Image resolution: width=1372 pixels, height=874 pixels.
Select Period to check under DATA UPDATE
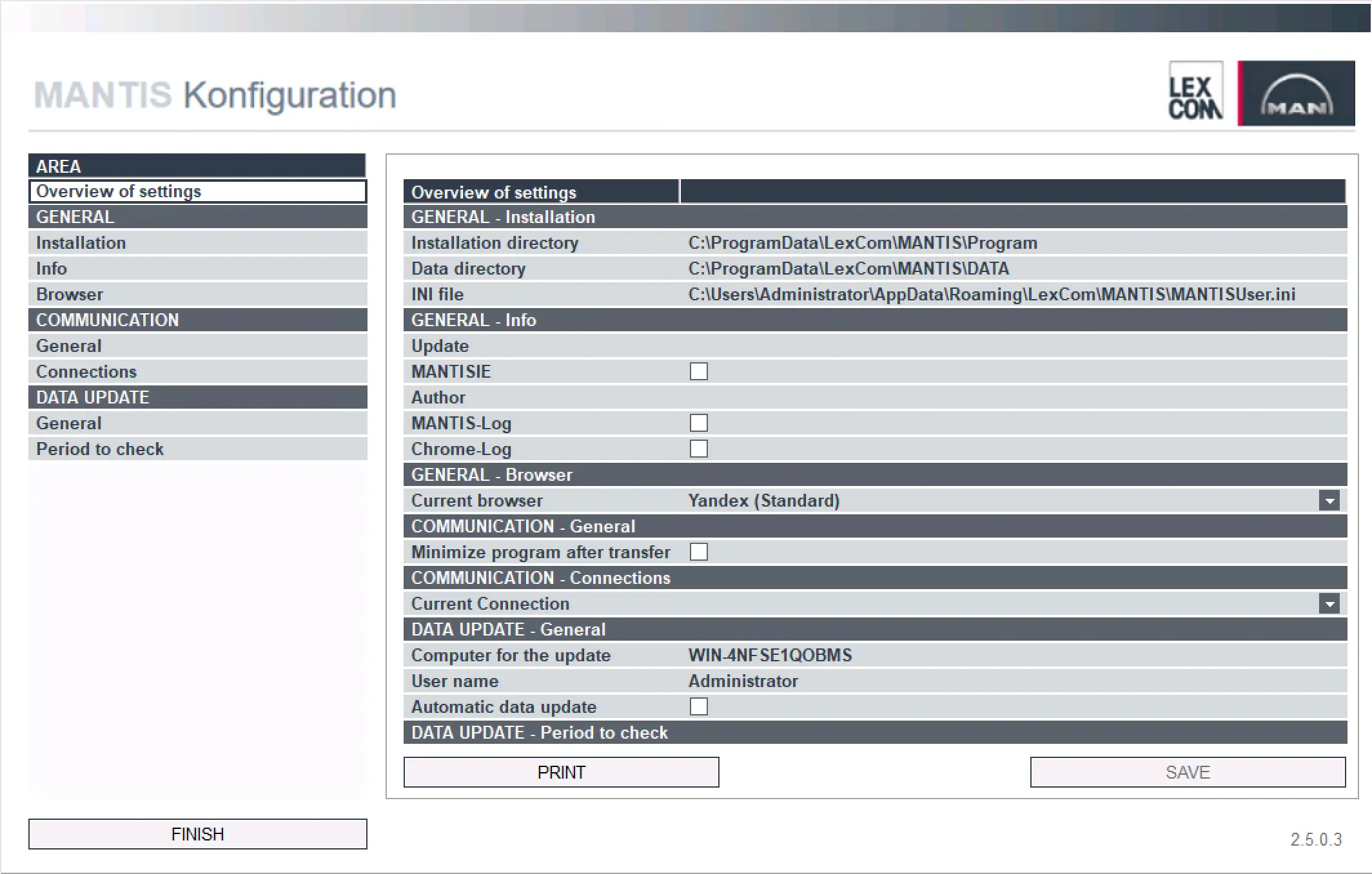click(x=100, y=449)
